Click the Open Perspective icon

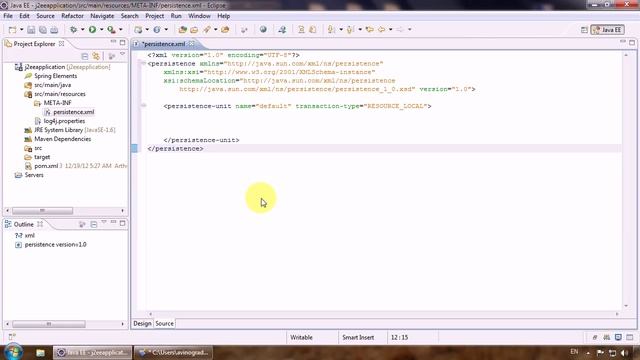(x=584, y=30)
